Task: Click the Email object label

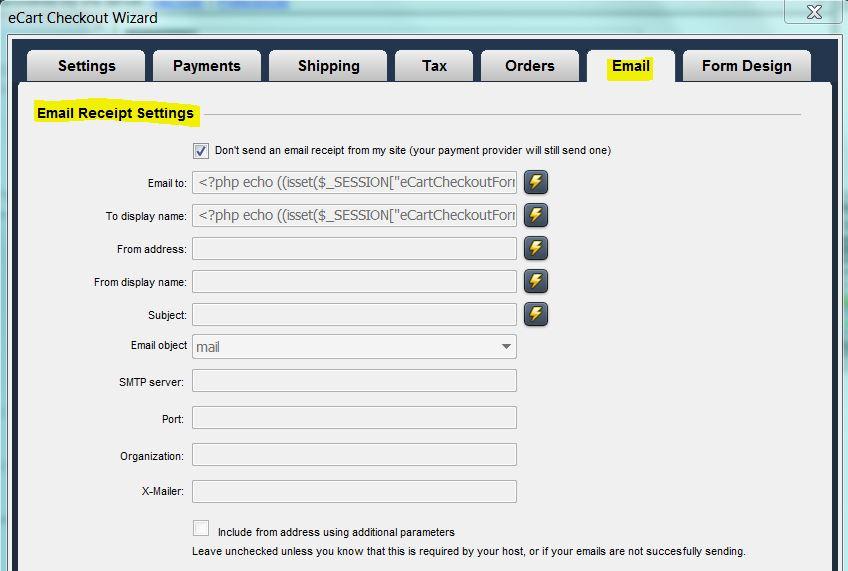Action: pyautogui.click(x=158, y=345)
